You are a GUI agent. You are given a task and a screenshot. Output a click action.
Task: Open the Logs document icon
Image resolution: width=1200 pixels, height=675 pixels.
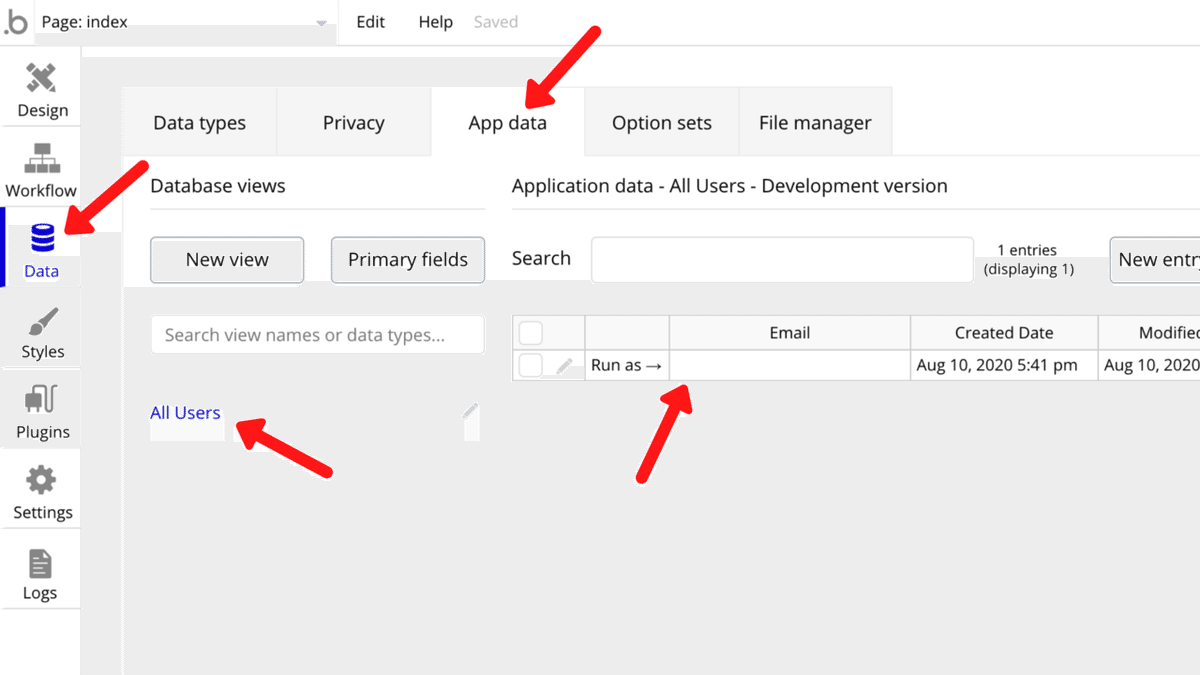40,564
